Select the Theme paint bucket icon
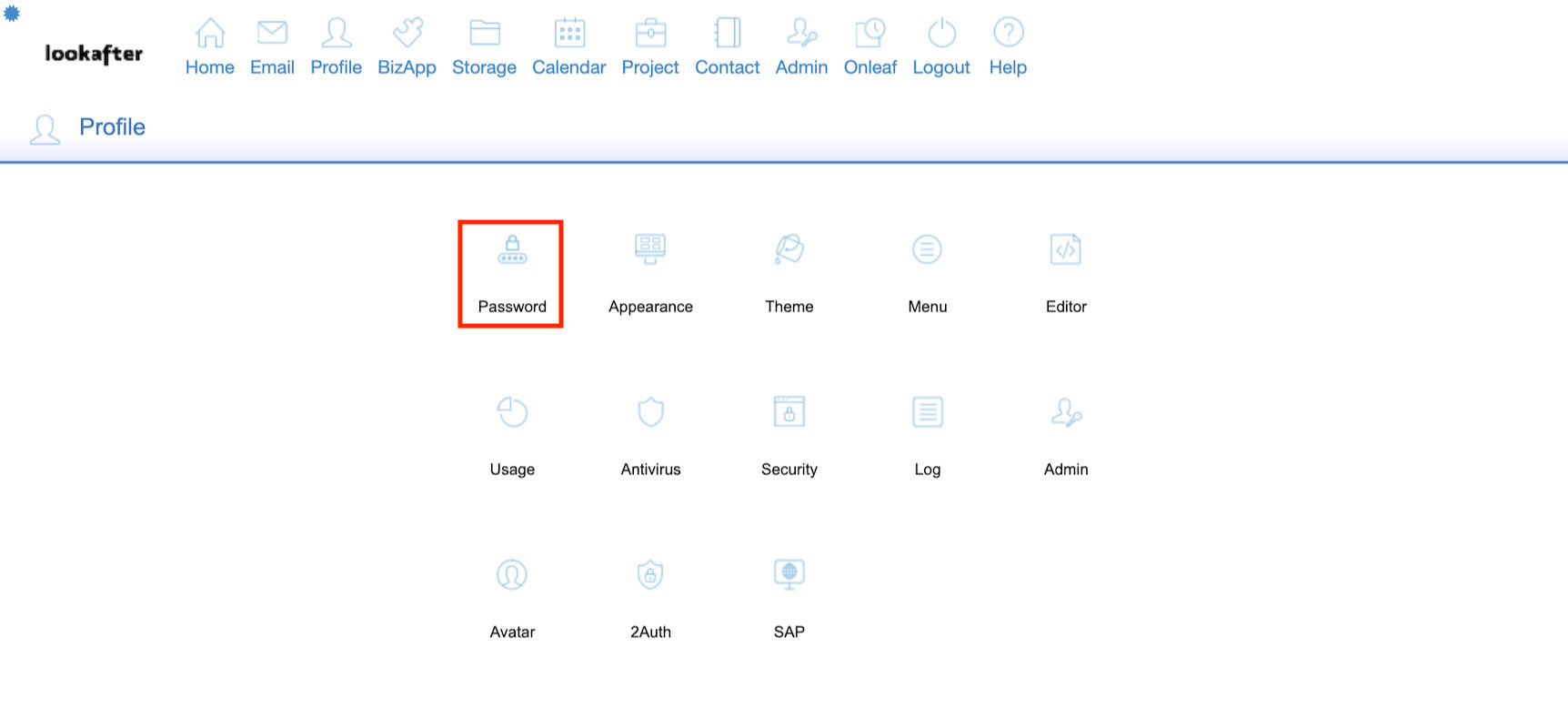 (789, 250)
